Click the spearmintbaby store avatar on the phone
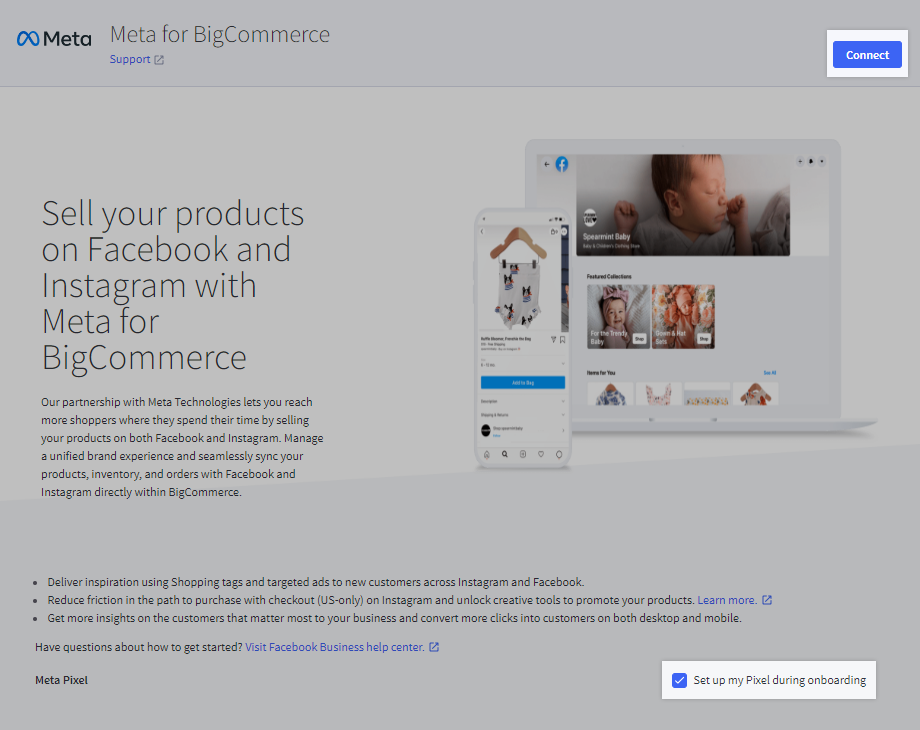 (x=486, y=429)
